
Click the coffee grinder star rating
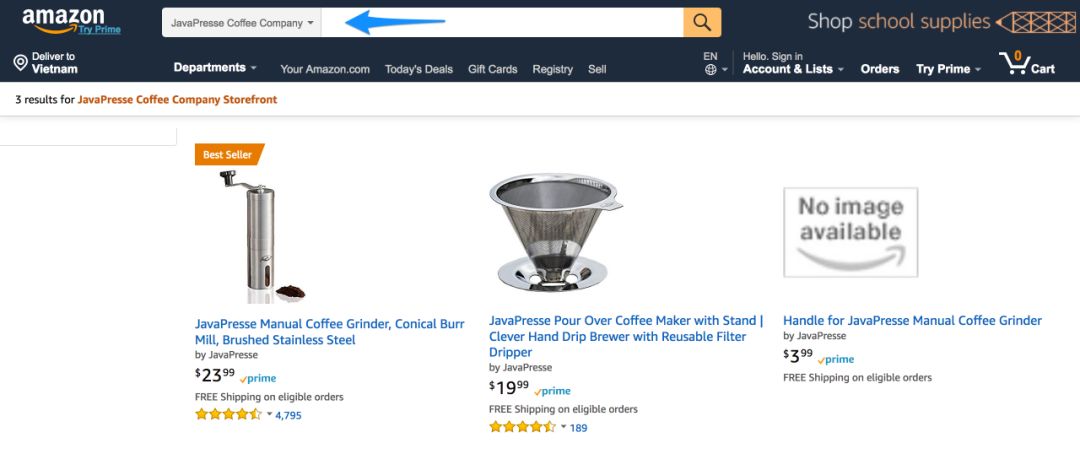(x=228, y=414)
